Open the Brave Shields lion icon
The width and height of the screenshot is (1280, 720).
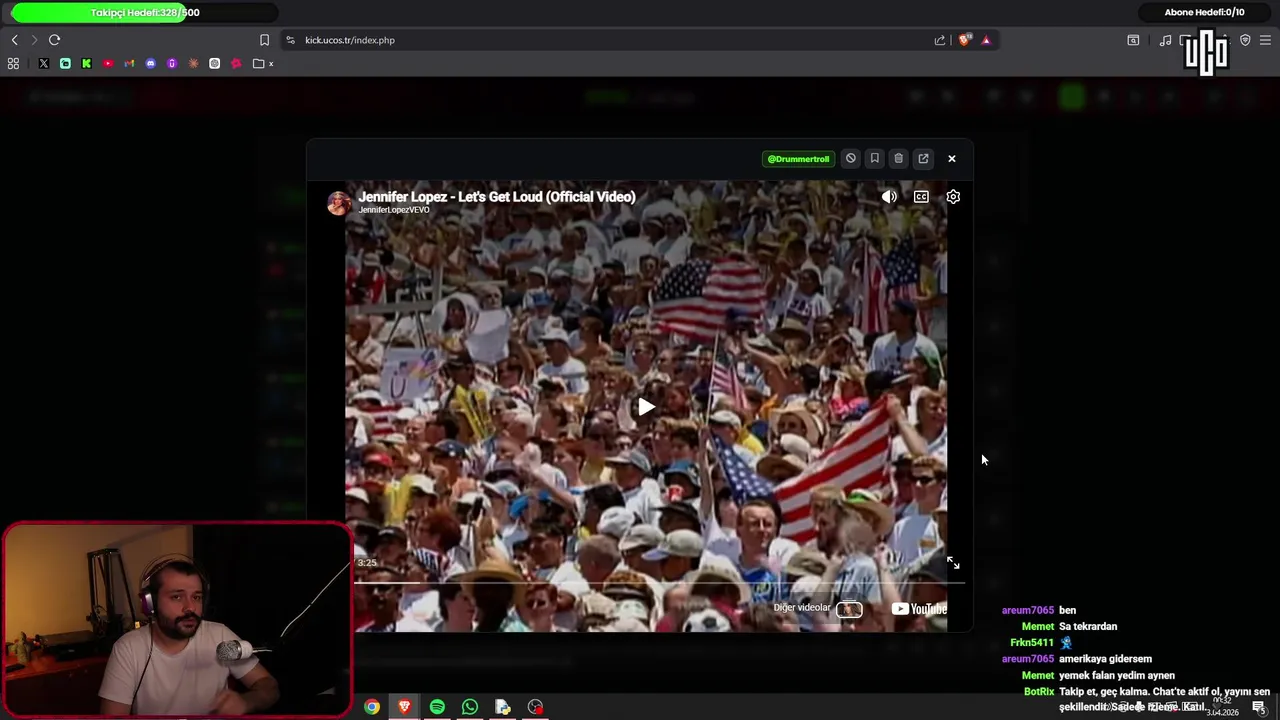964,40
